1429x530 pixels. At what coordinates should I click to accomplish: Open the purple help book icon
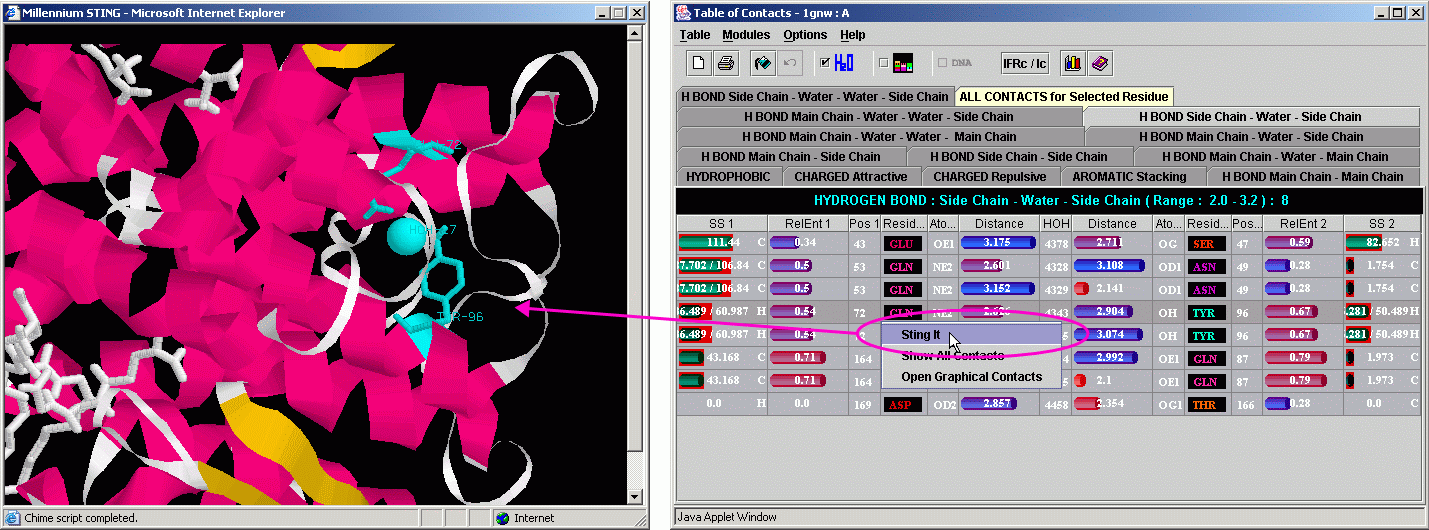point(1099,63)
